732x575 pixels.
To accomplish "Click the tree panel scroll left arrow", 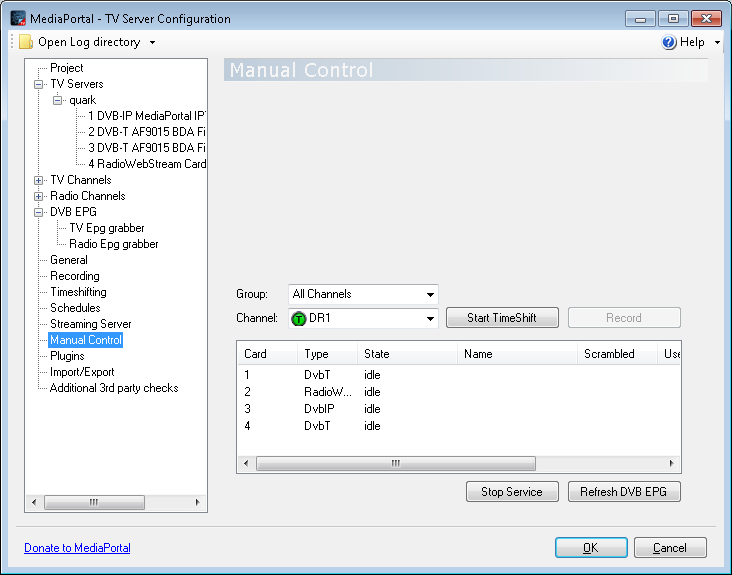I will pyautogui.click(x=34, y=503).
